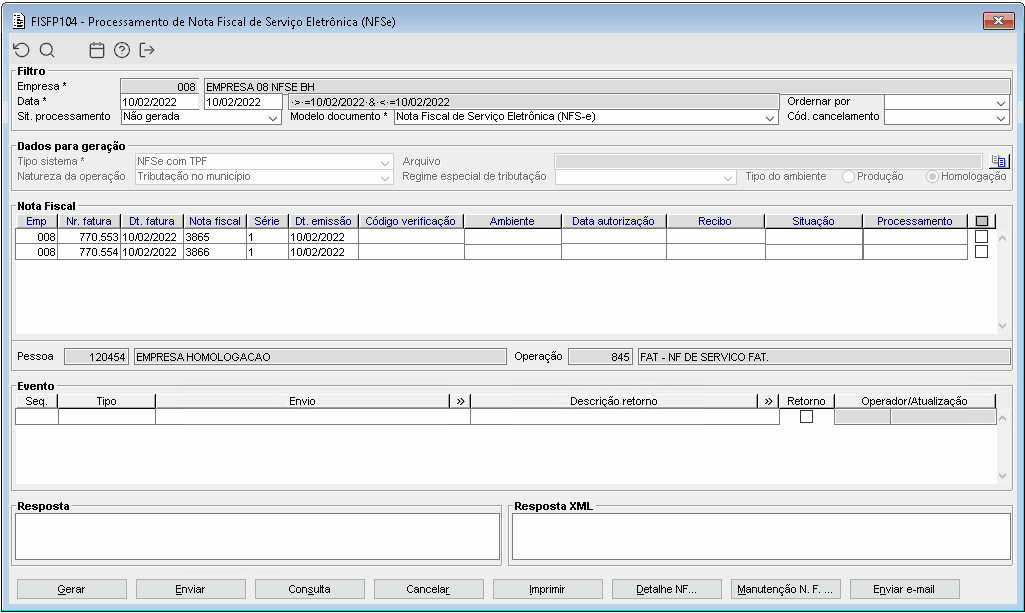Click the FISFP104 window title document icon
The height and width of the screenshot is (613, 1025).
(x=20, y=22)
